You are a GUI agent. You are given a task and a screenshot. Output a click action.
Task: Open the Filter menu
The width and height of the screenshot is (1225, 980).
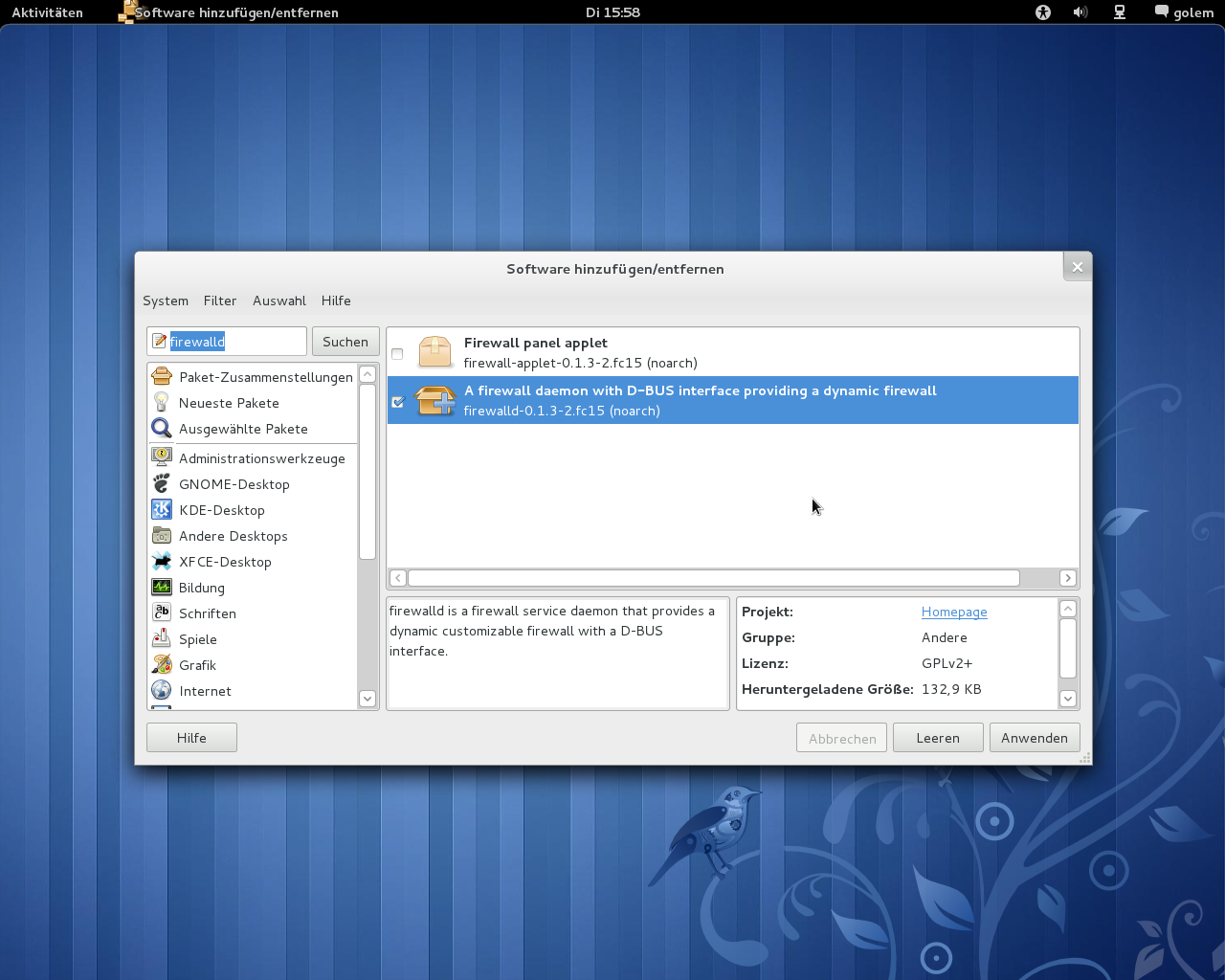(220, 301)
